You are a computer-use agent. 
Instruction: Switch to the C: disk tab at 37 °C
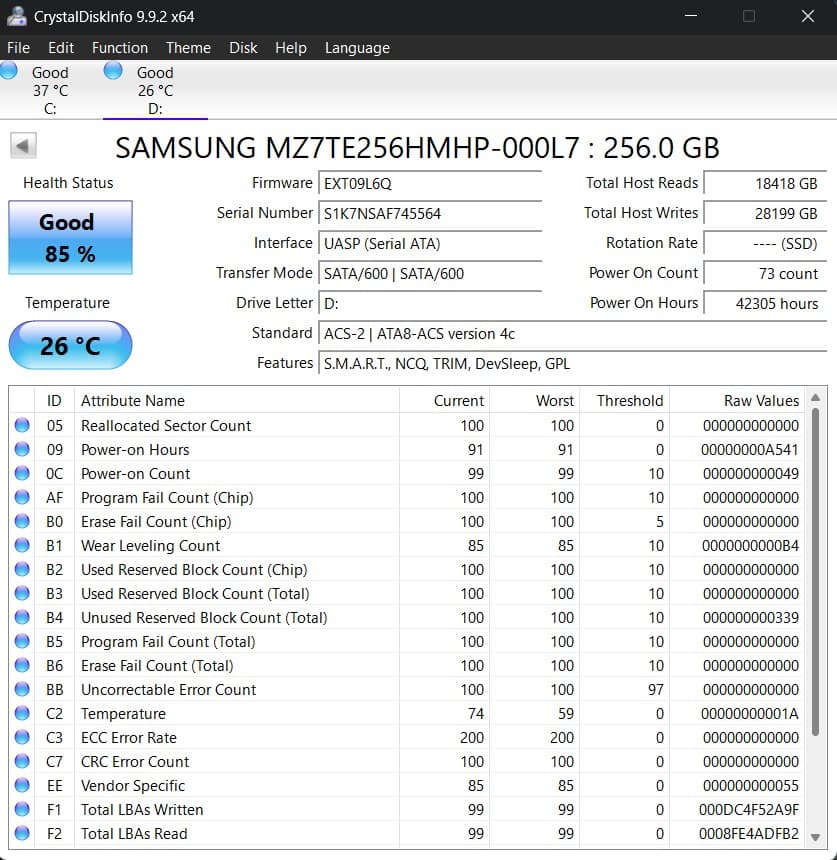tap(50, 90)
